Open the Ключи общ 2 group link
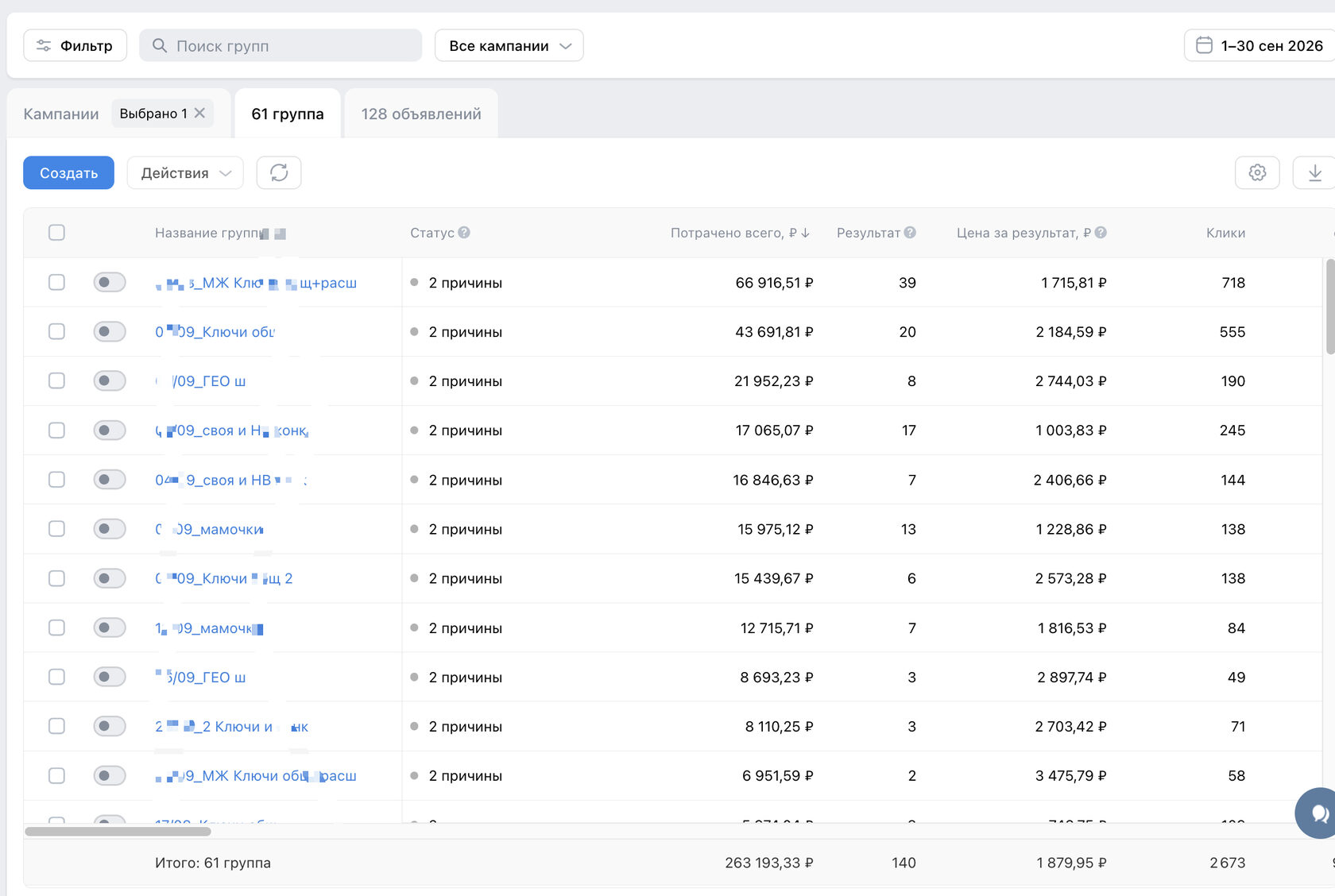 tap(224, 578)
